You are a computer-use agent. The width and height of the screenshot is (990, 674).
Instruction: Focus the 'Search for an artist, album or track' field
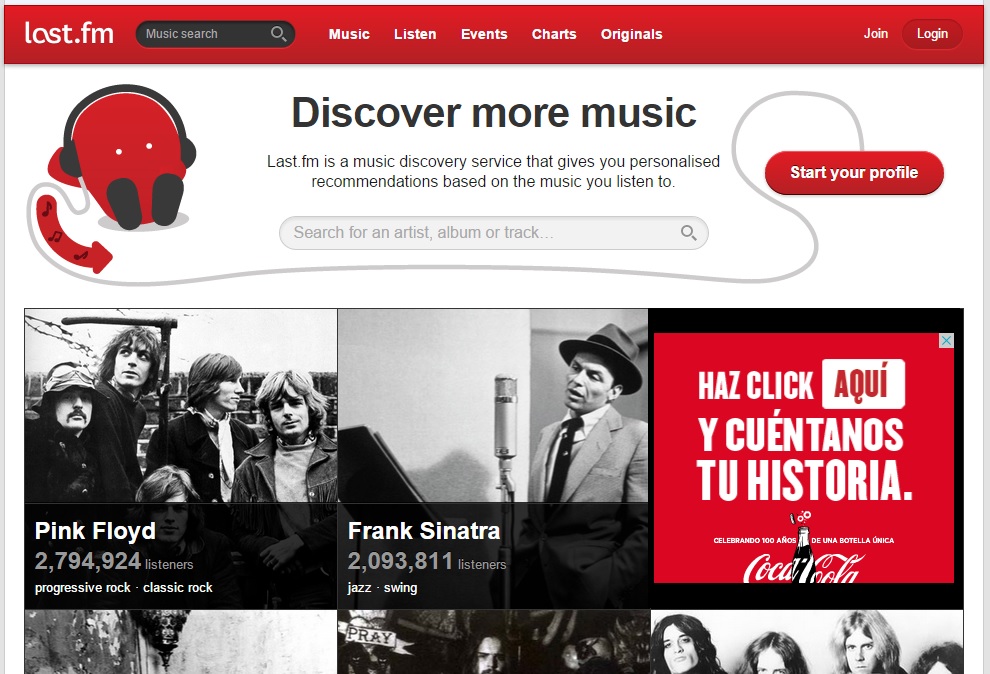494,233
